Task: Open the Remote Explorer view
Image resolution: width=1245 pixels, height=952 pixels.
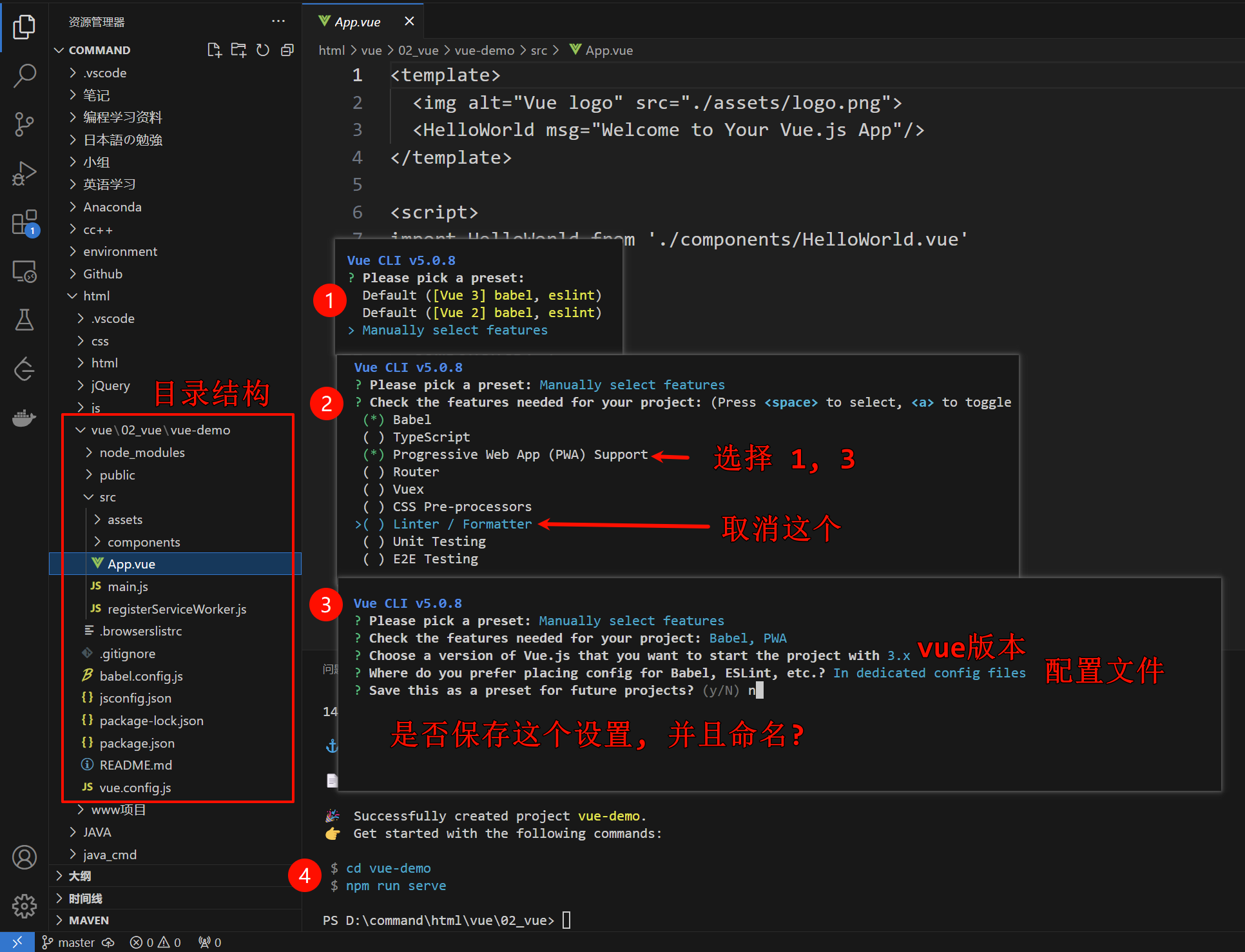Action: [x=24, y=271]
